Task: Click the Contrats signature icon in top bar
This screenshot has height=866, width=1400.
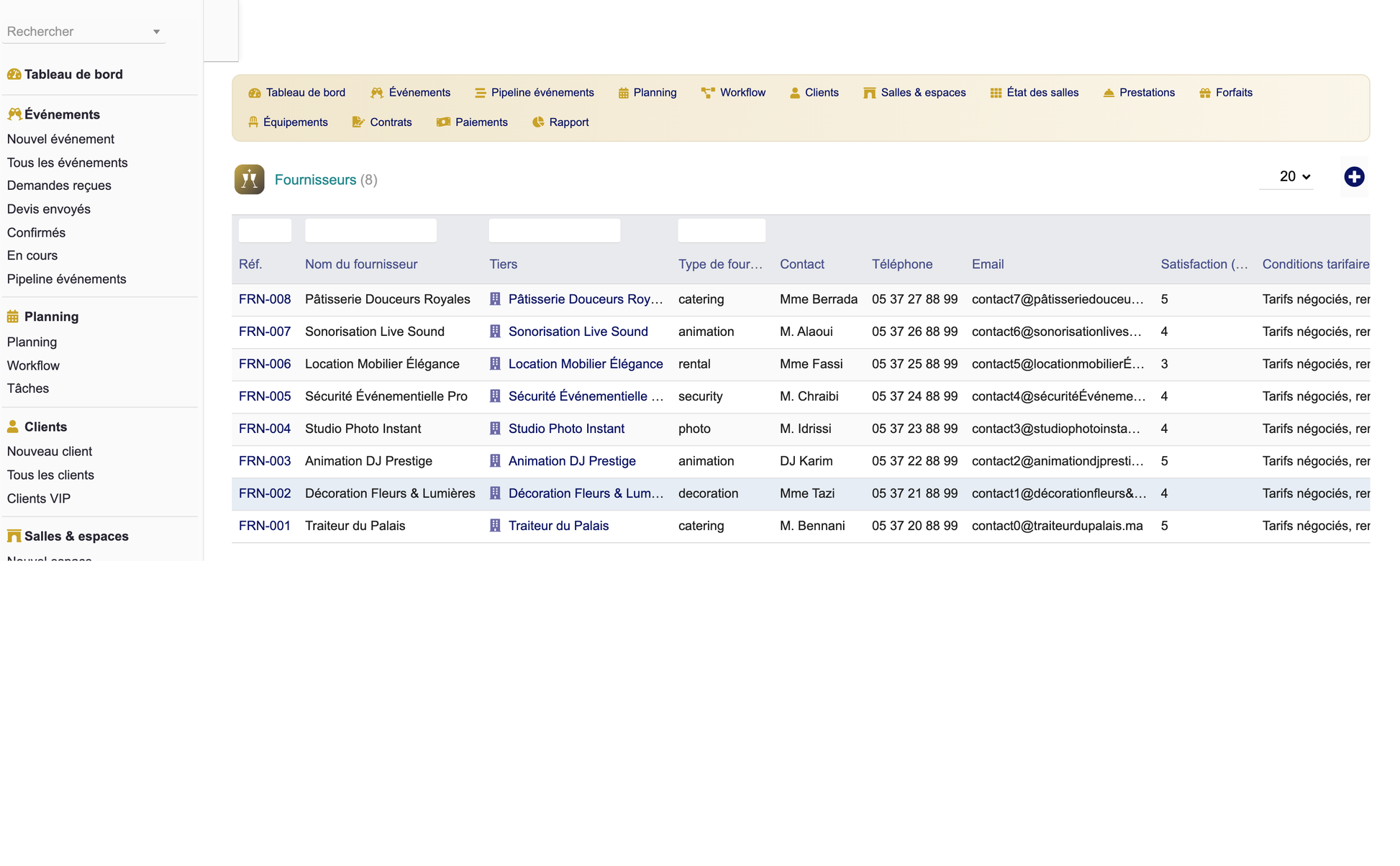Action: point(358,122)
